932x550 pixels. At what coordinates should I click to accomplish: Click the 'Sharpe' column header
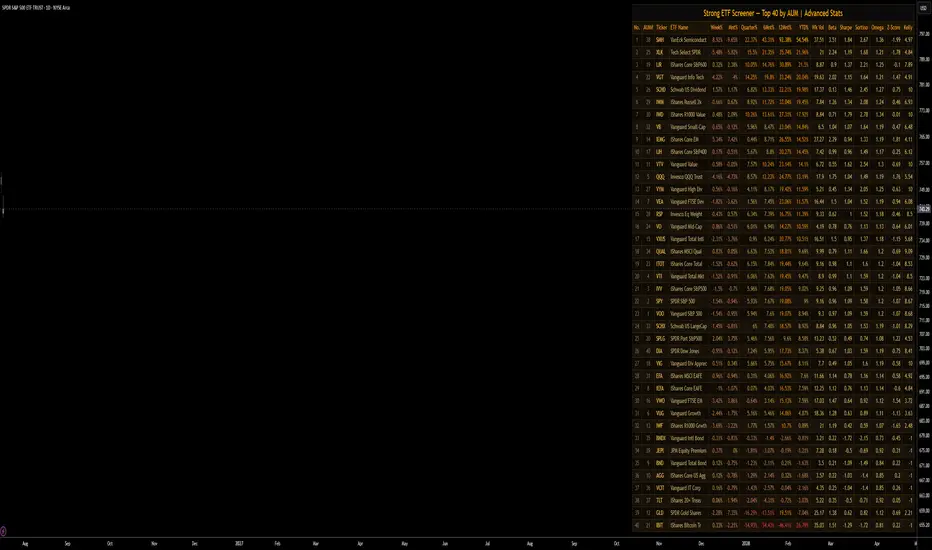tap(846, 27)
